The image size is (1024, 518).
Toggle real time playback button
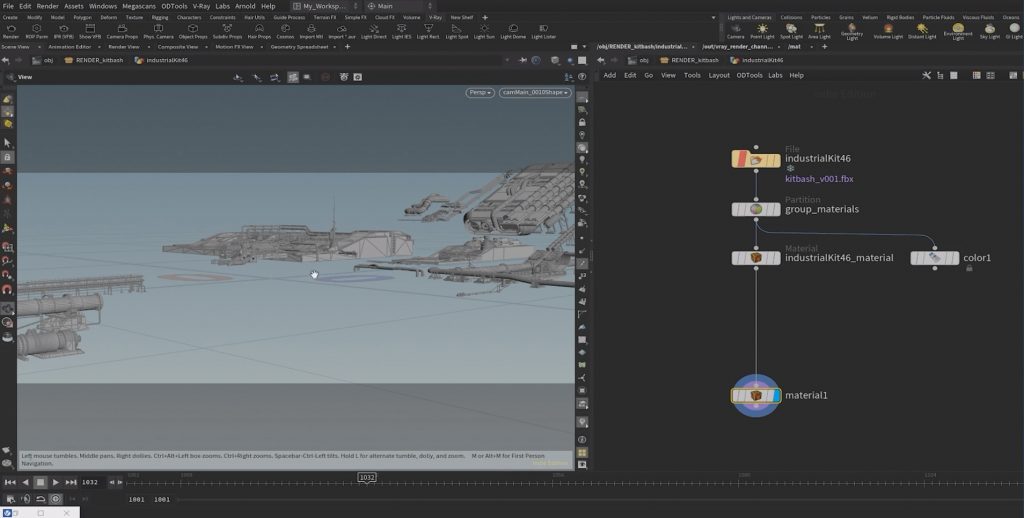click(56, 499)
